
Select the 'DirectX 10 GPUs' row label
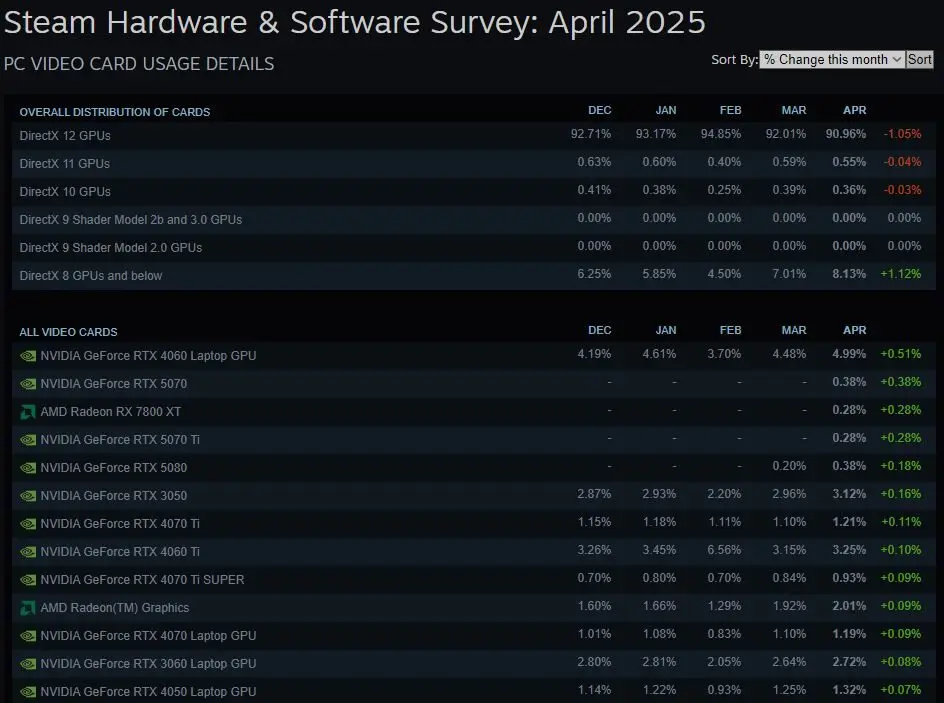click(x=65, y=191)
